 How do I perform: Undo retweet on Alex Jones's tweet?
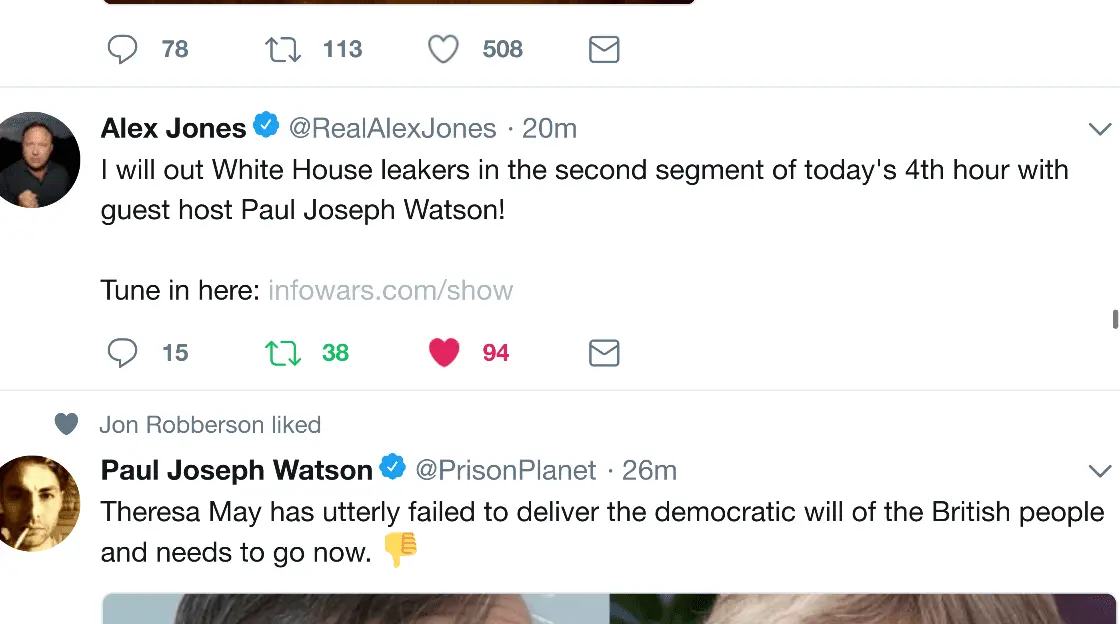click(283, 352)
